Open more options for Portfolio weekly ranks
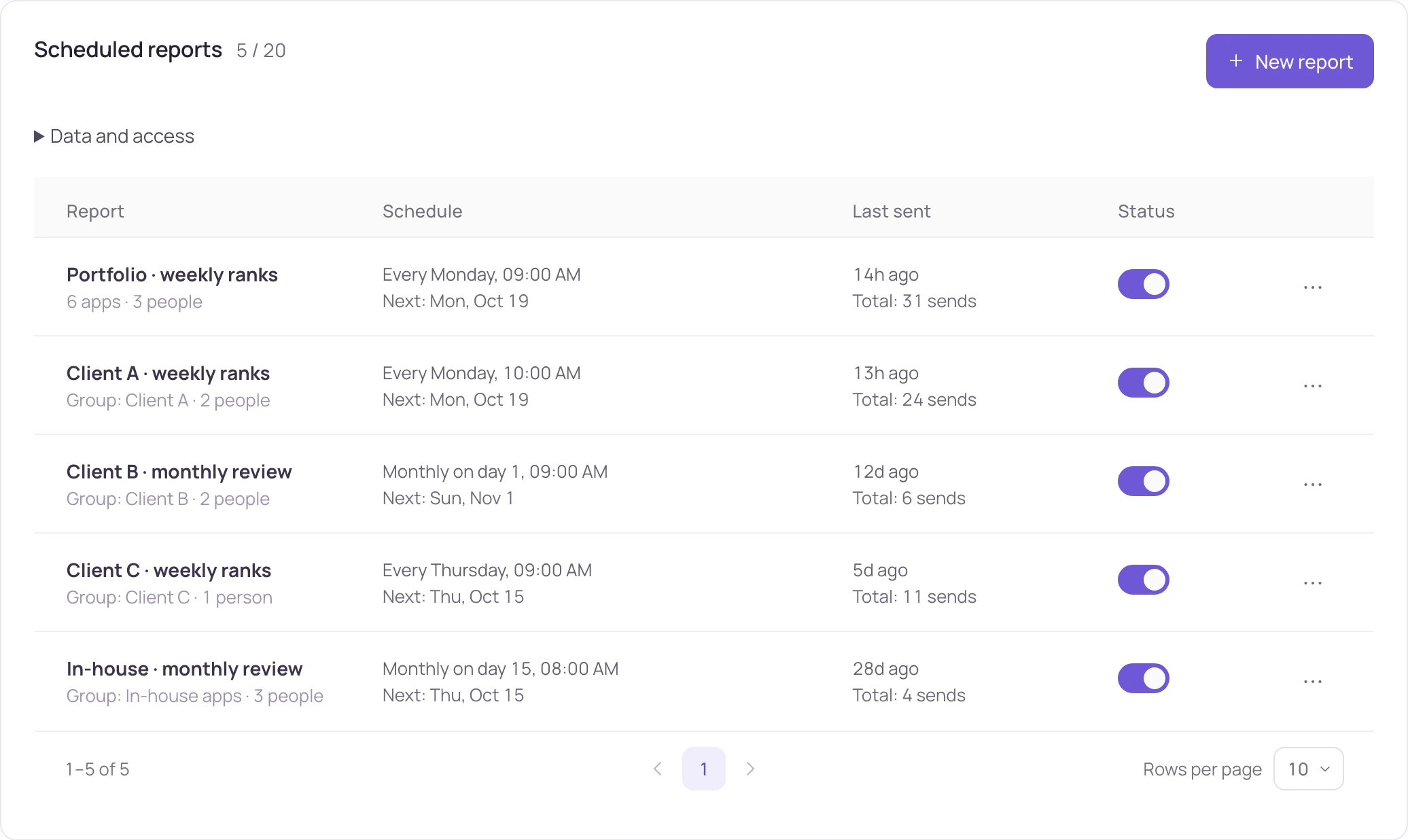 [1312, 287]
